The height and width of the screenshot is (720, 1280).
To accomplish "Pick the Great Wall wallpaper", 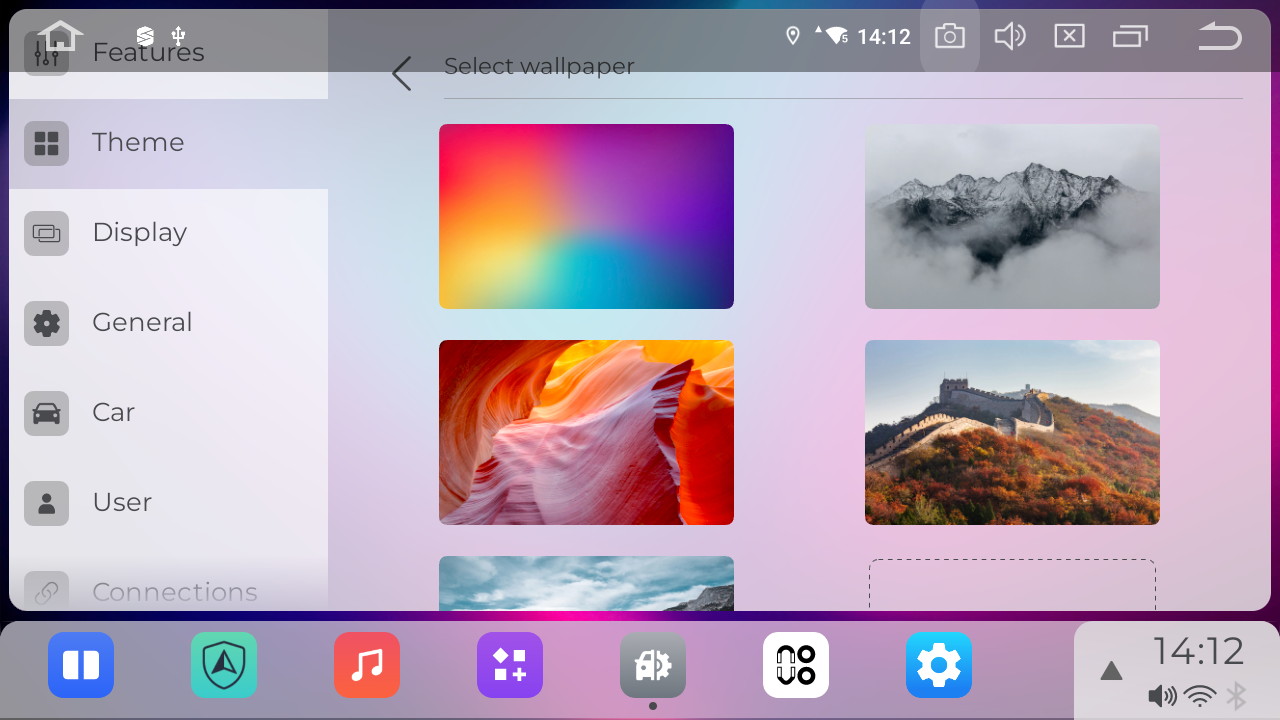I will coord(1012,432).
